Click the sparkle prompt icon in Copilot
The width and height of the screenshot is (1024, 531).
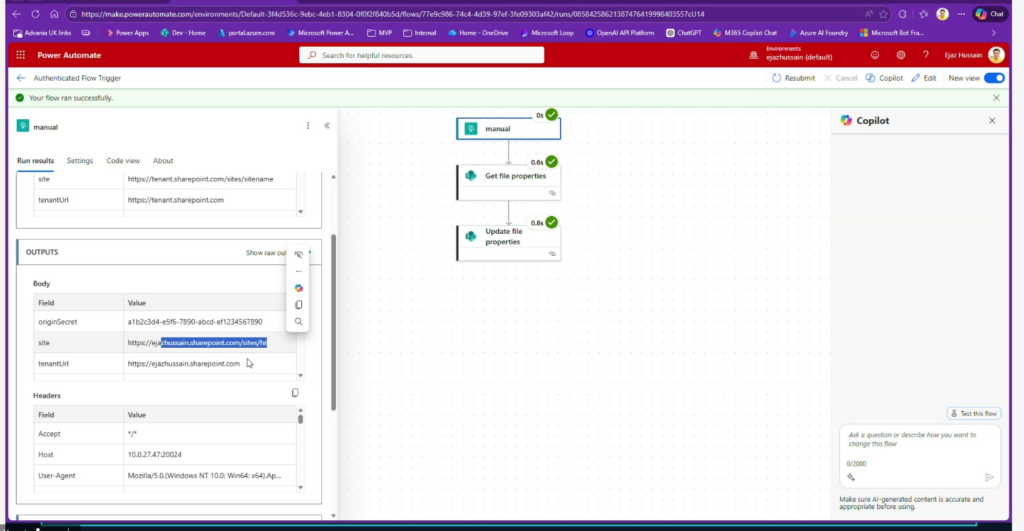851,477
